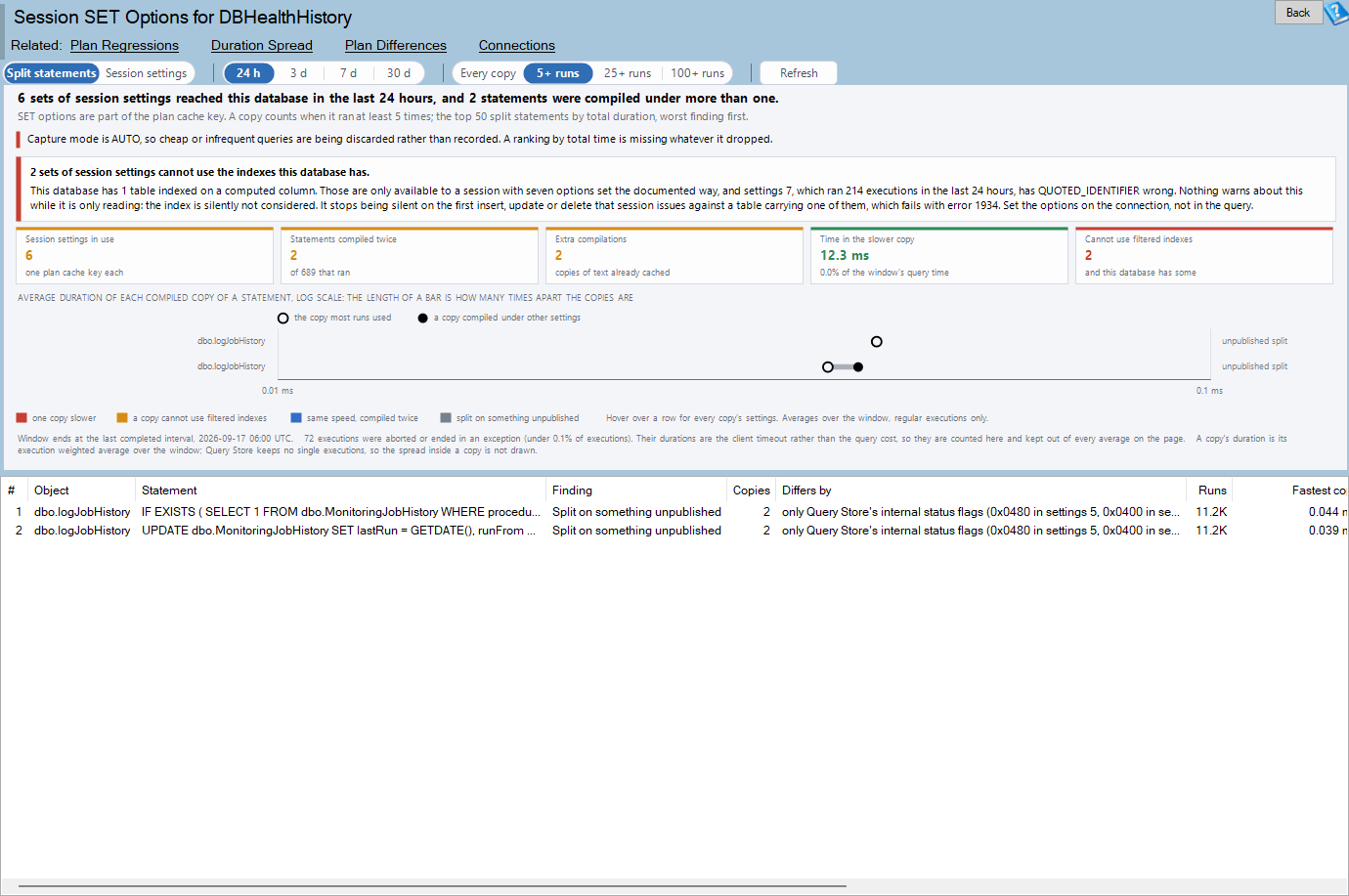Sort by the Runs column header

tap(1210, 491)
